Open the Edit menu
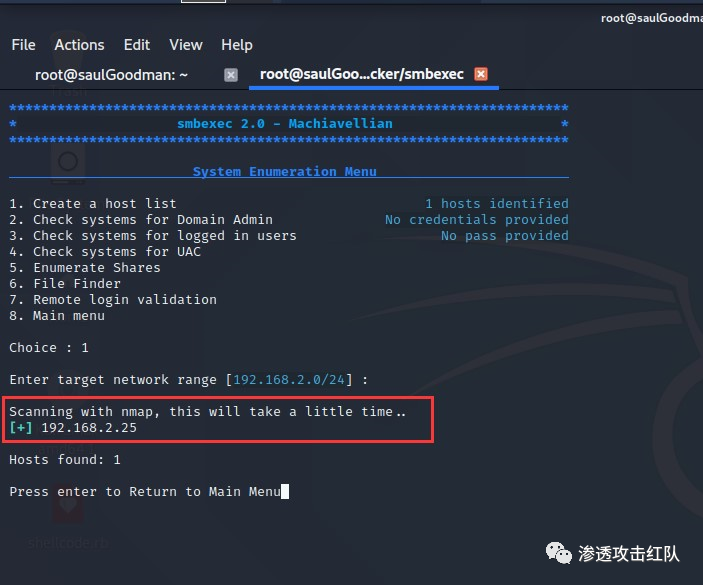The image size is (703, 585). (x=137, y=45)
